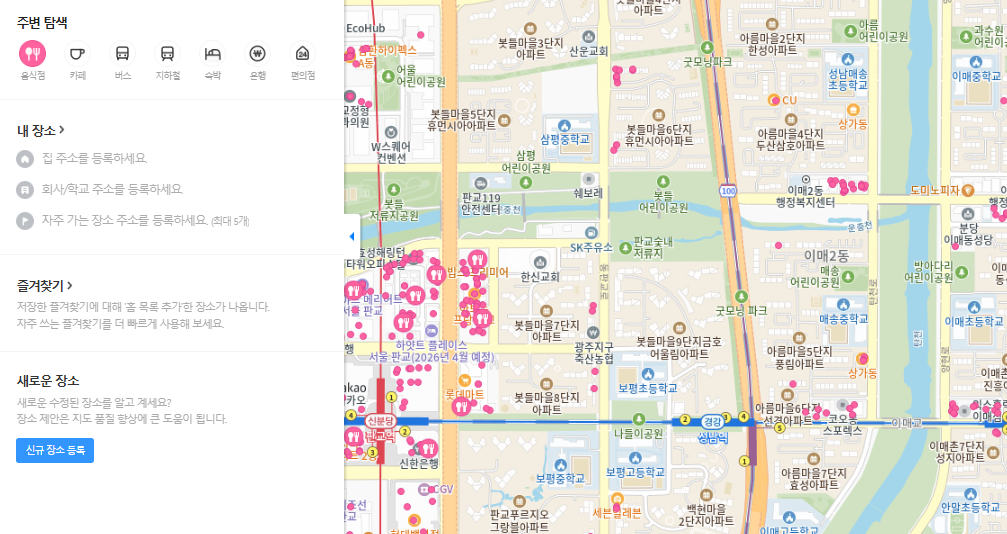
Task: Click 집 주소를 등록하세요 home entry
Action: (94, 158)
